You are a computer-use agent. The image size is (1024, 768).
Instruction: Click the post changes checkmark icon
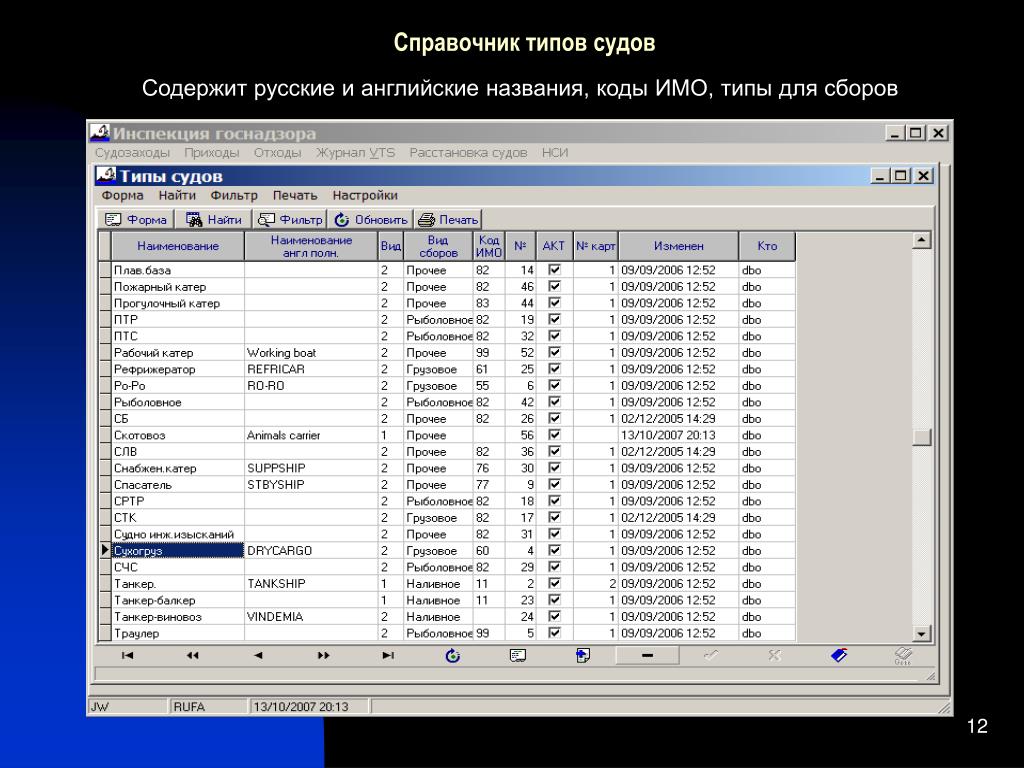711,656
